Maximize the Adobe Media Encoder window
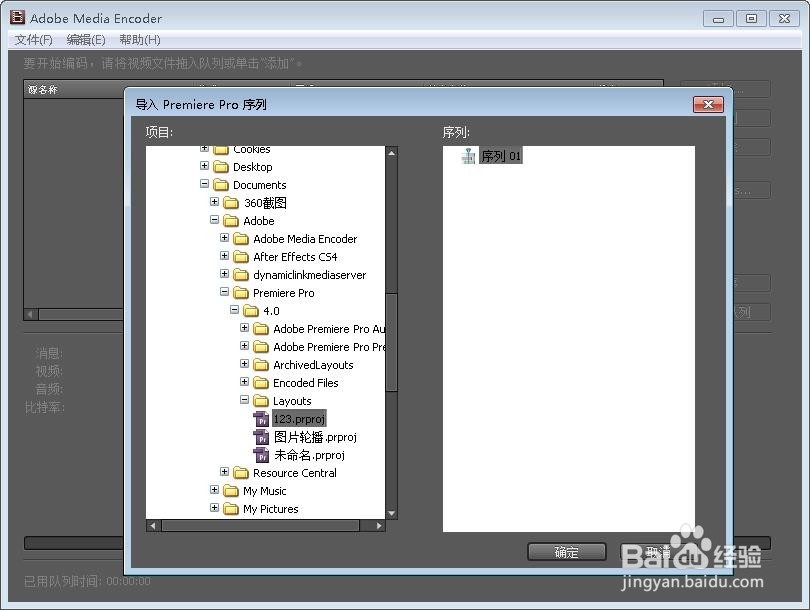The height and width of the screenshot is (610, 810). tap(751, 19)
